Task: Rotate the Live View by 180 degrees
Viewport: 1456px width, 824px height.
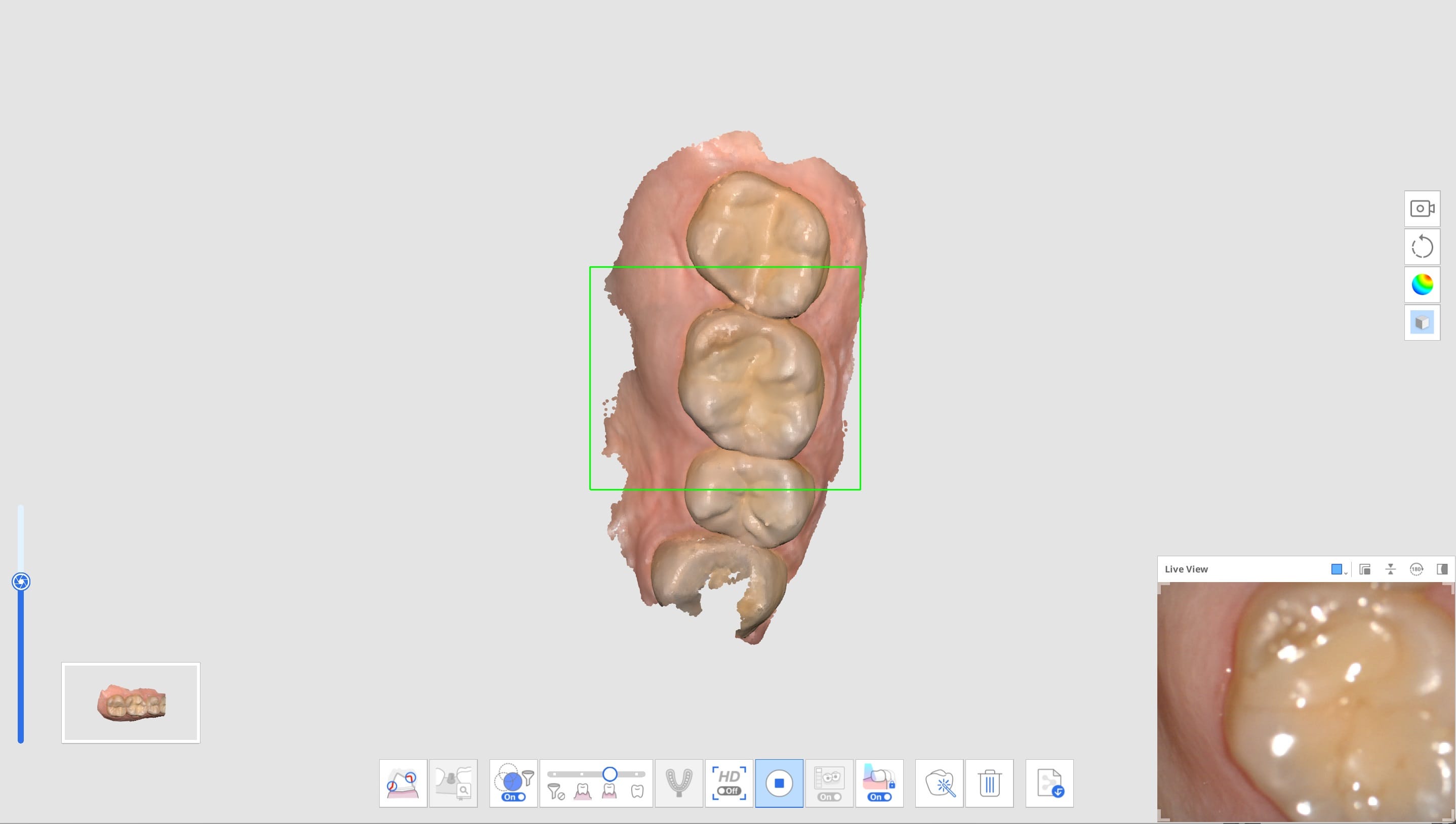Action: pyautogui.click(x=1417, y=569)
